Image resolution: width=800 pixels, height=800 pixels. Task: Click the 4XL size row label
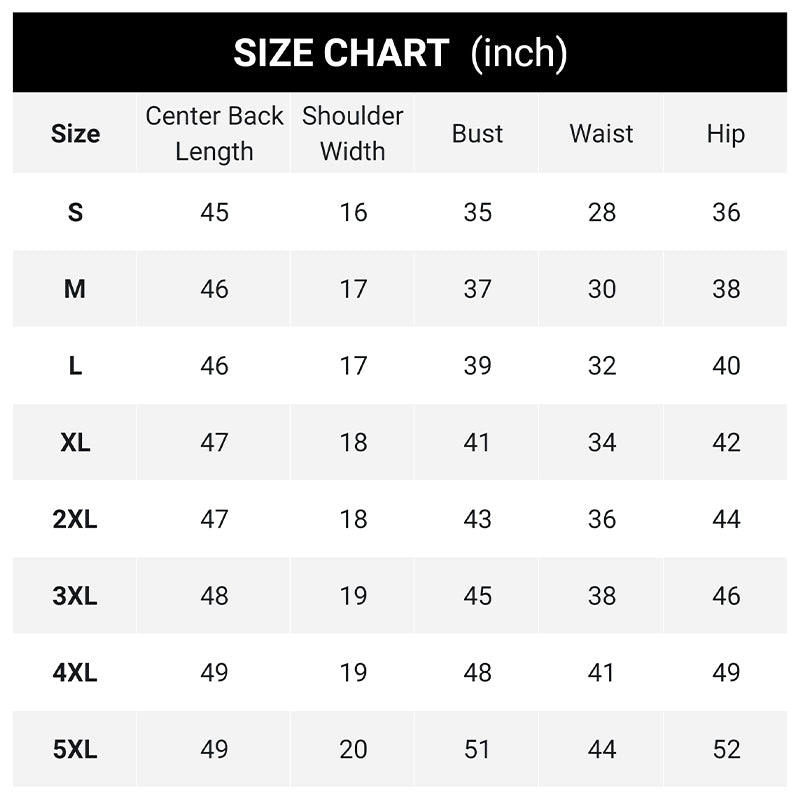[x=75, y=673]
